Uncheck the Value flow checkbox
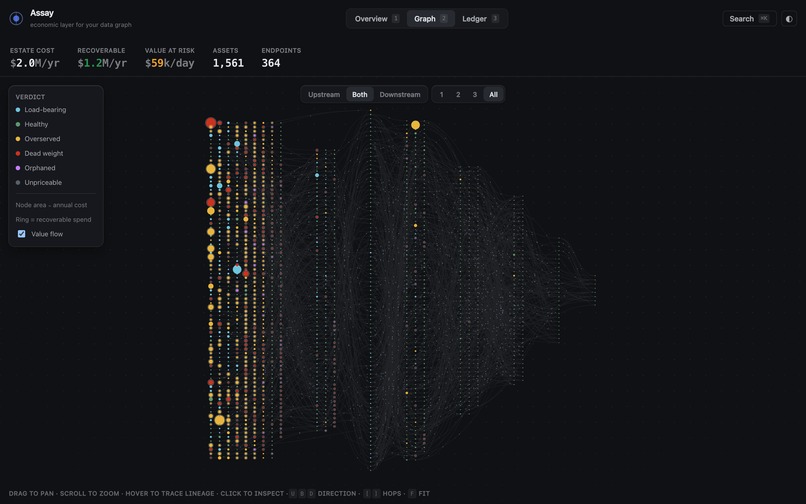The image size is (806, 504). click(22, 234)
